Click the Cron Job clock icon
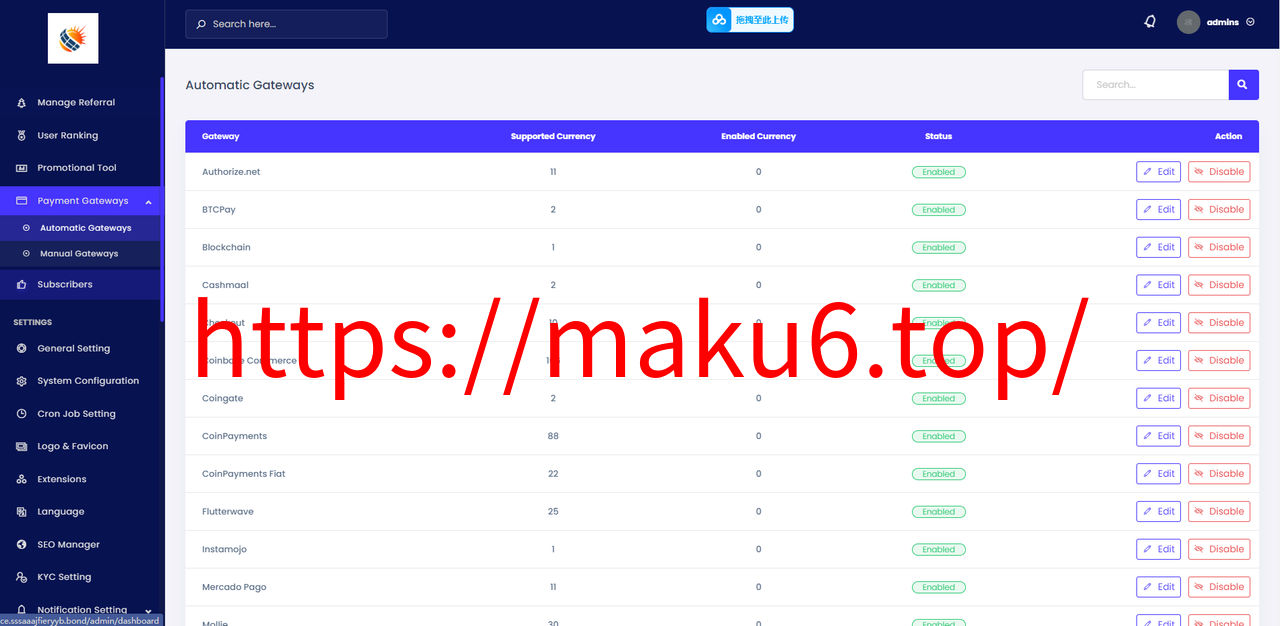Viewport: 1280px width, 626px height. click(22, 414)
